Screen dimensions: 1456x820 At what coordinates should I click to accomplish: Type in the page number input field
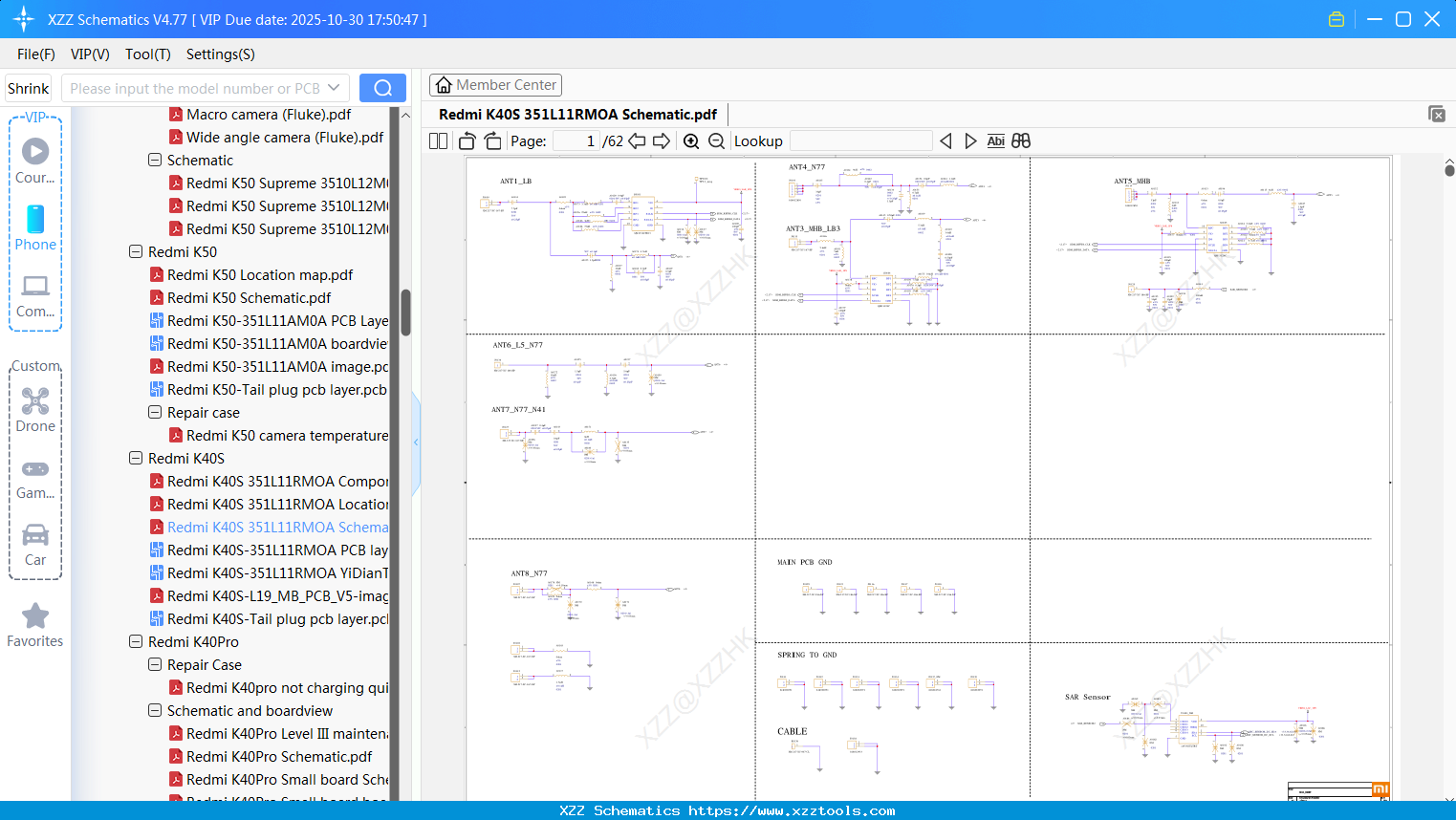pyautogui.click(x=575, y=140)
